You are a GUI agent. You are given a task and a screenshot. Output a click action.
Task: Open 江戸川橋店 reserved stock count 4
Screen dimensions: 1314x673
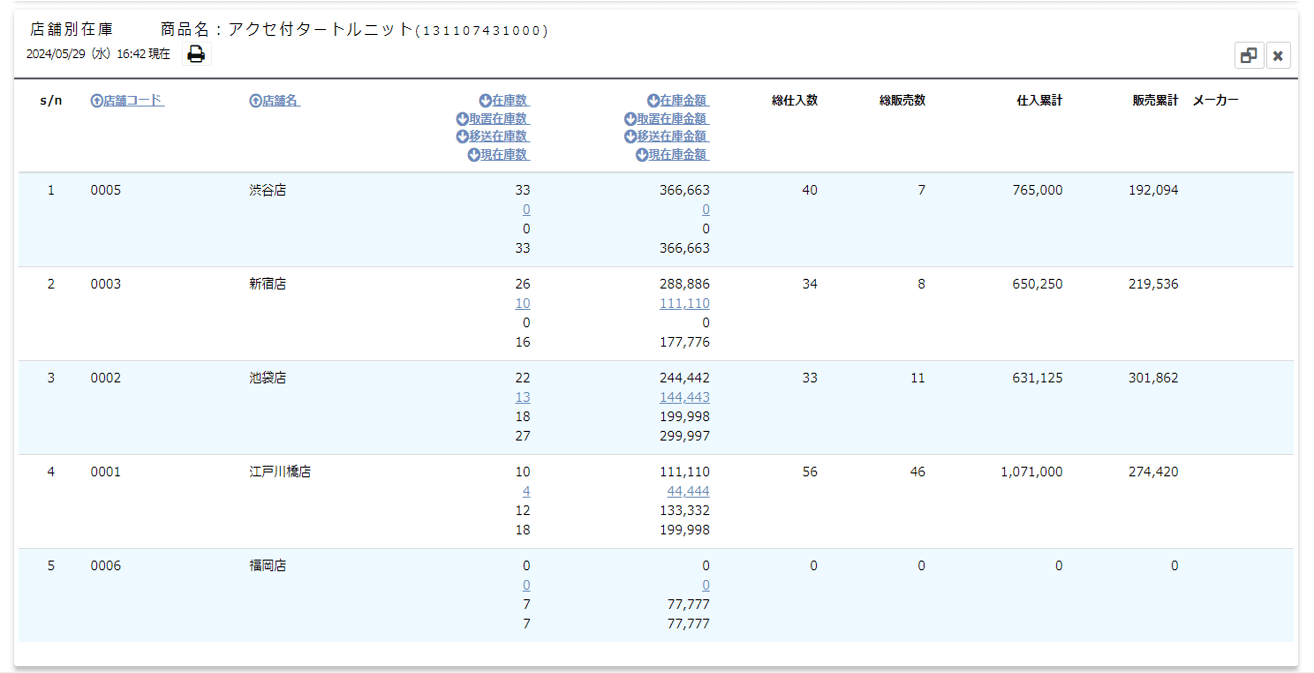pyautogui.click(x=526, y=491)
